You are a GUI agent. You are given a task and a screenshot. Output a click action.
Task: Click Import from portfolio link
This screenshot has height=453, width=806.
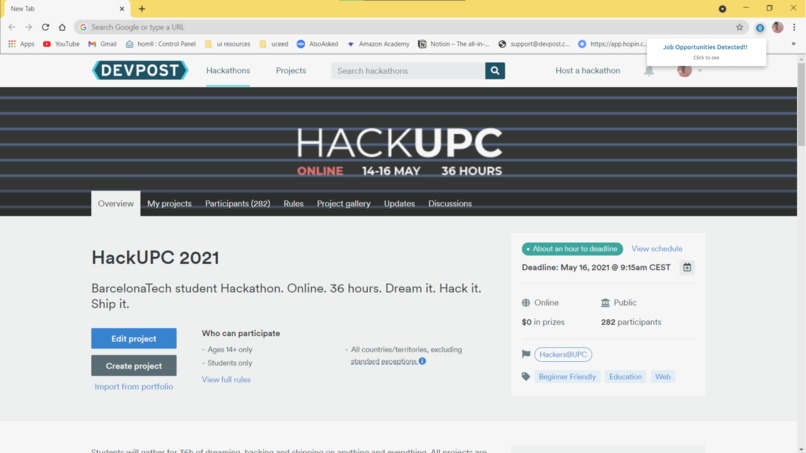click(x=134, y=387)
